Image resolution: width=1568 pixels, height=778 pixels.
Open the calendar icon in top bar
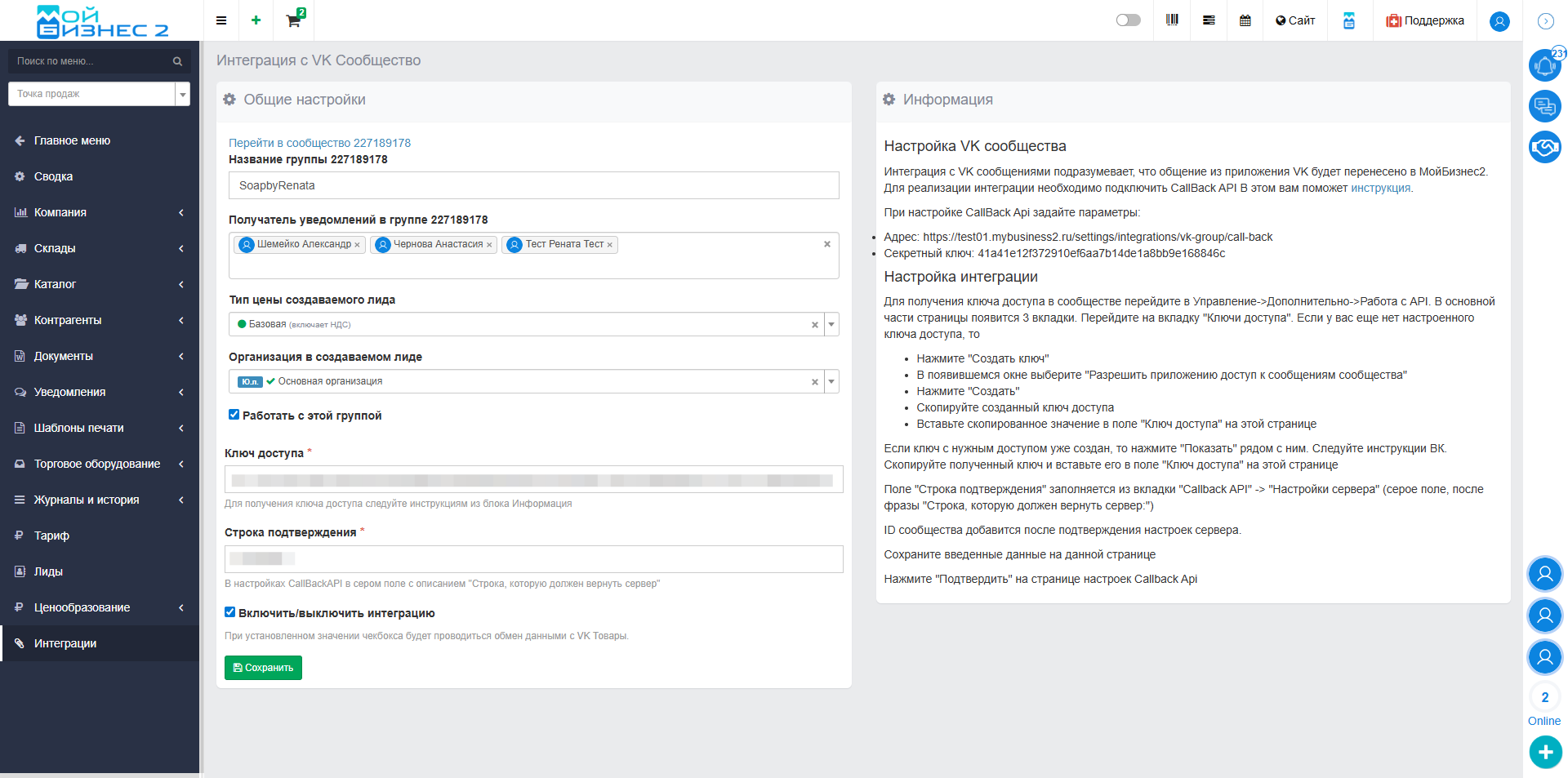[x=1245, y=20]
